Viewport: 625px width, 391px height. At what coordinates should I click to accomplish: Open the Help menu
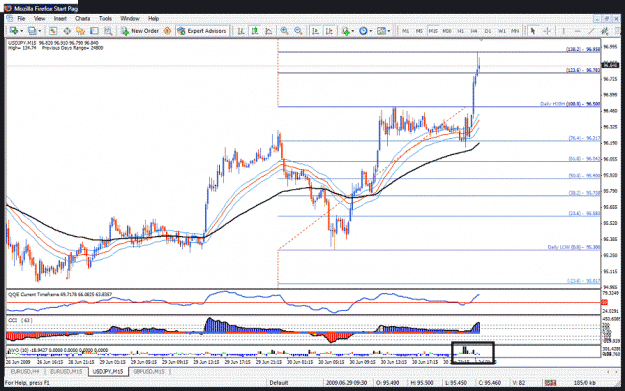coord(153,18)
